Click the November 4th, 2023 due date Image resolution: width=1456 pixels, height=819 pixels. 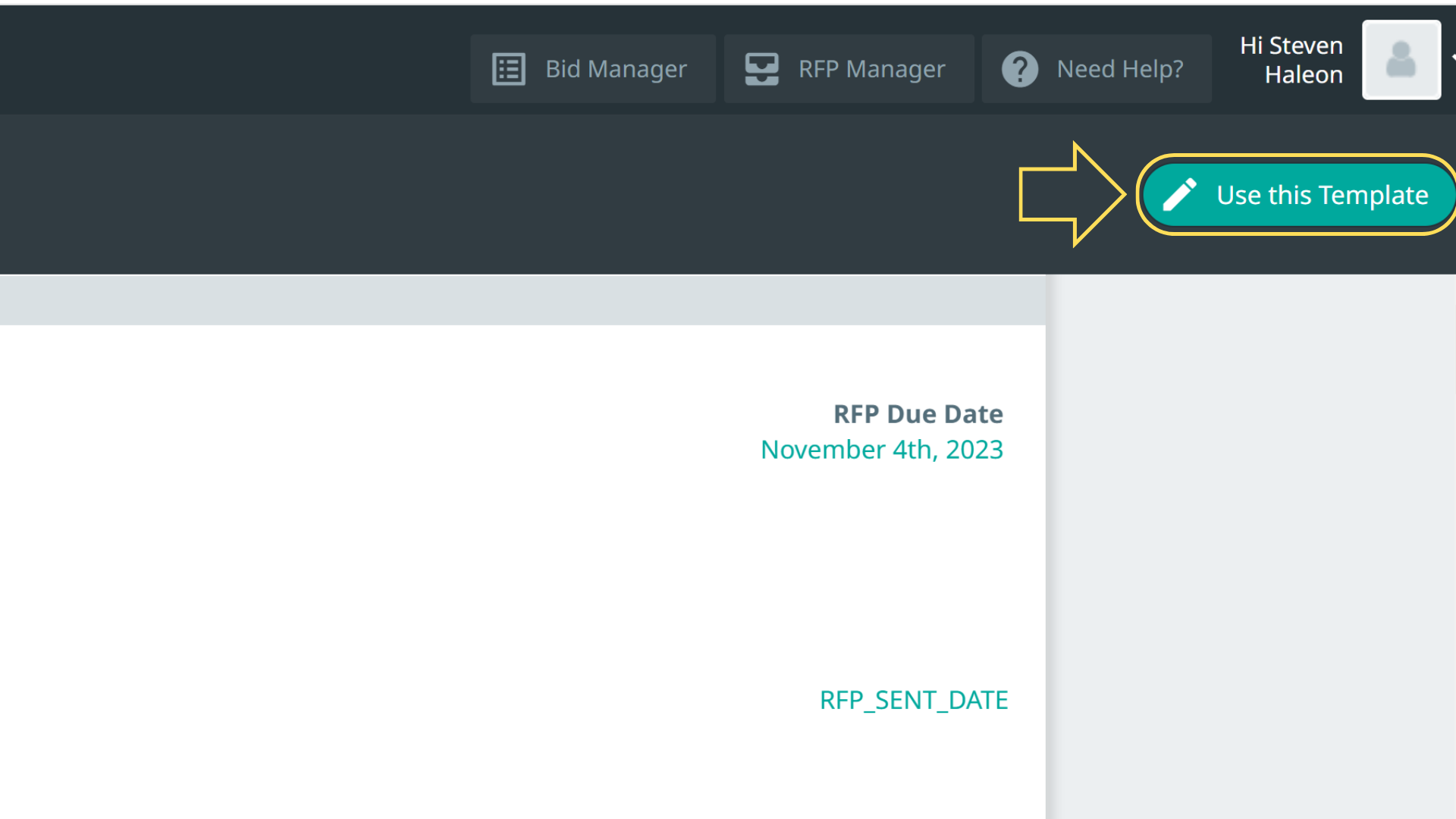pos(881,450)
